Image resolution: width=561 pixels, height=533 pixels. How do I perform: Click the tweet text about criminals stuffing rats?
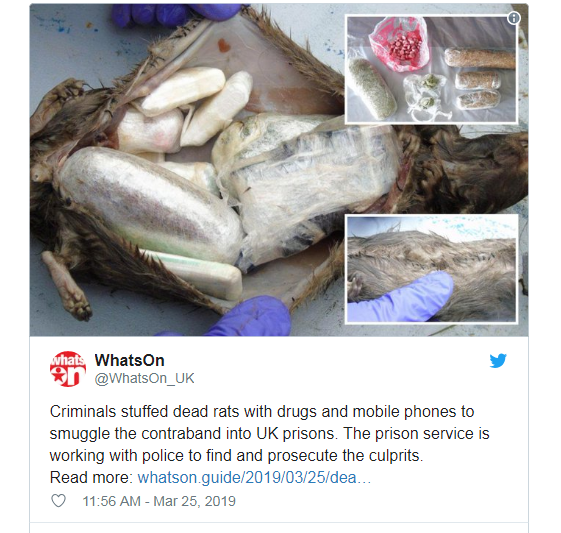(x=269, y=434)
